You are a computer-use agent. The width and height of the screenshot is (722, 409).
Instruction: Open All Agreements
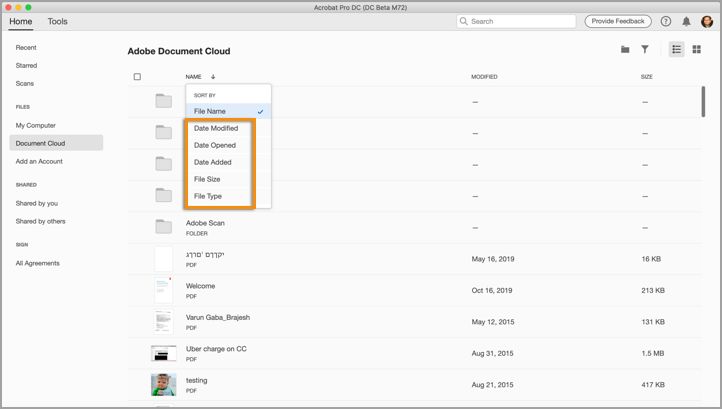tap(38, 263)
